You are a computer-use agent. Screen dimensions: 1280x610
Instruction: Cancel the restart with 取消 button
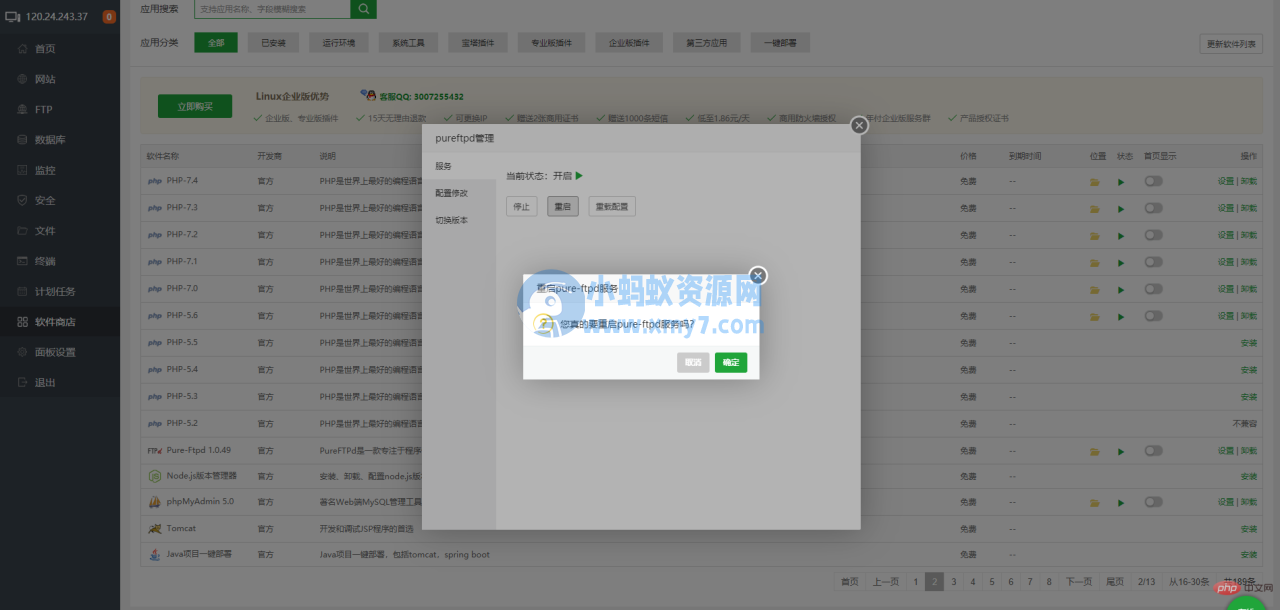(x=693, y=362)
